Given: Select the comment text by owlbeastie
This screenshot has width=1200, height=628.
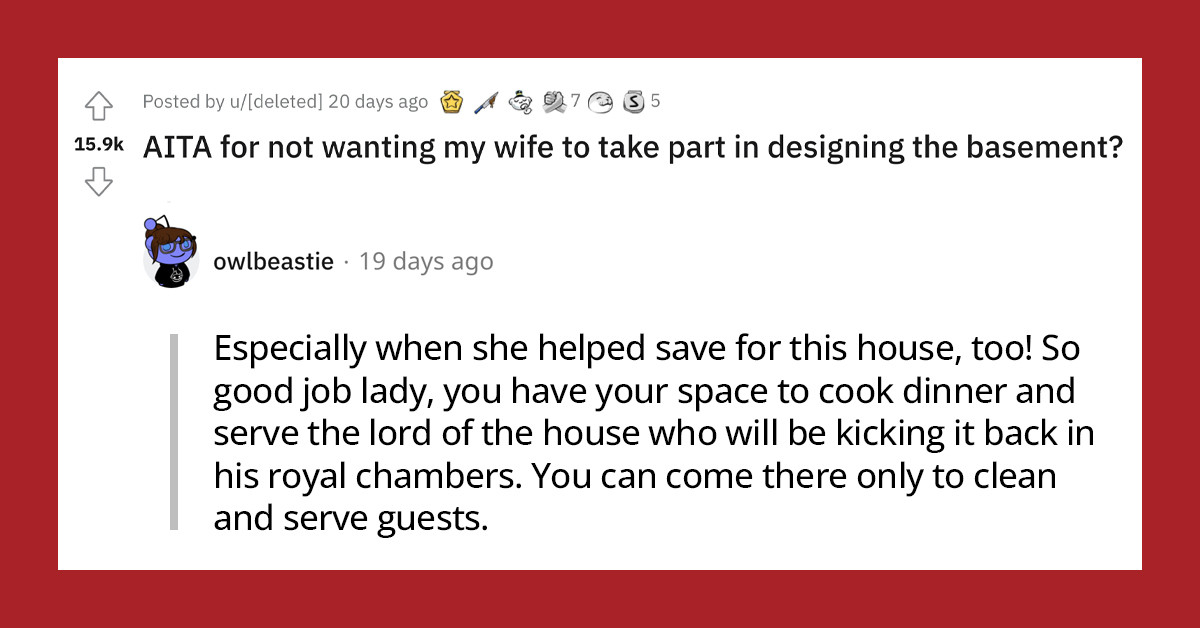Looking at the screenshot, I should (650, 432).
